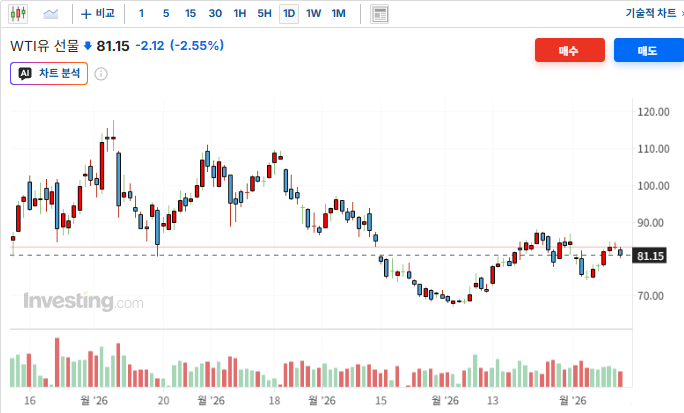Click the 90.00 price axis label
The image size is (684, 413).
650,223
